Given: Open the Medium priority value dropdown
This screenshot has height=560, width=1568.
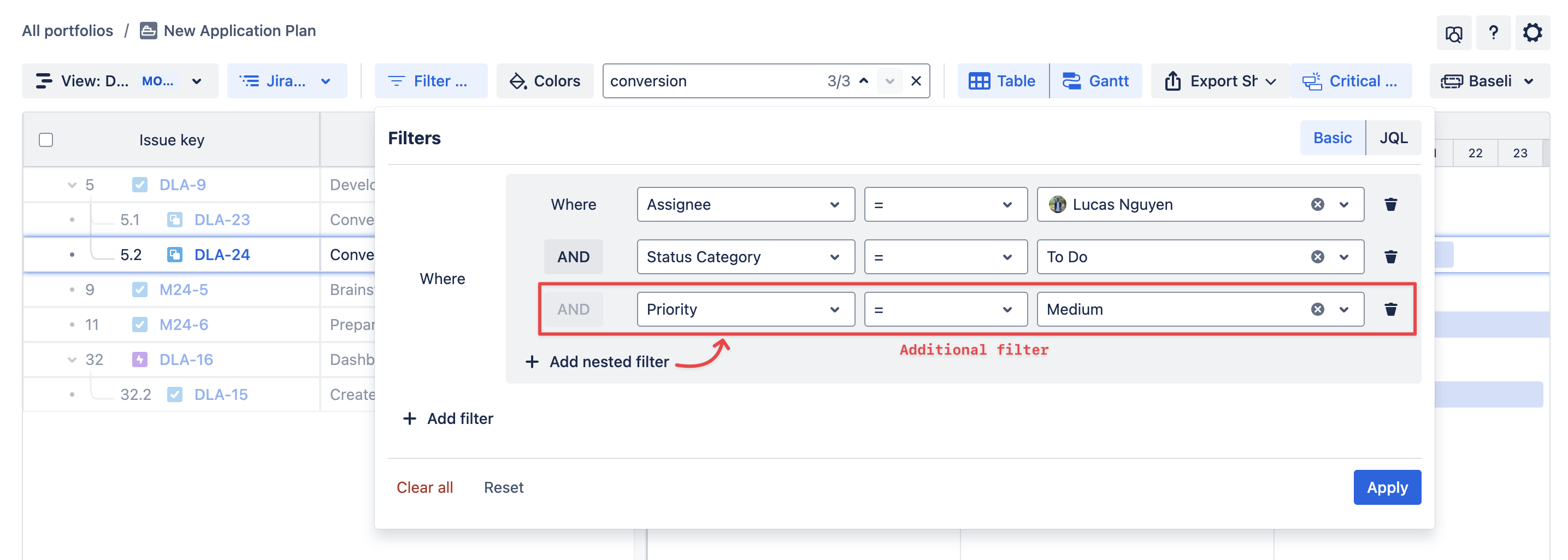Looking at the screenshot, I should (x=1344, y=309).
